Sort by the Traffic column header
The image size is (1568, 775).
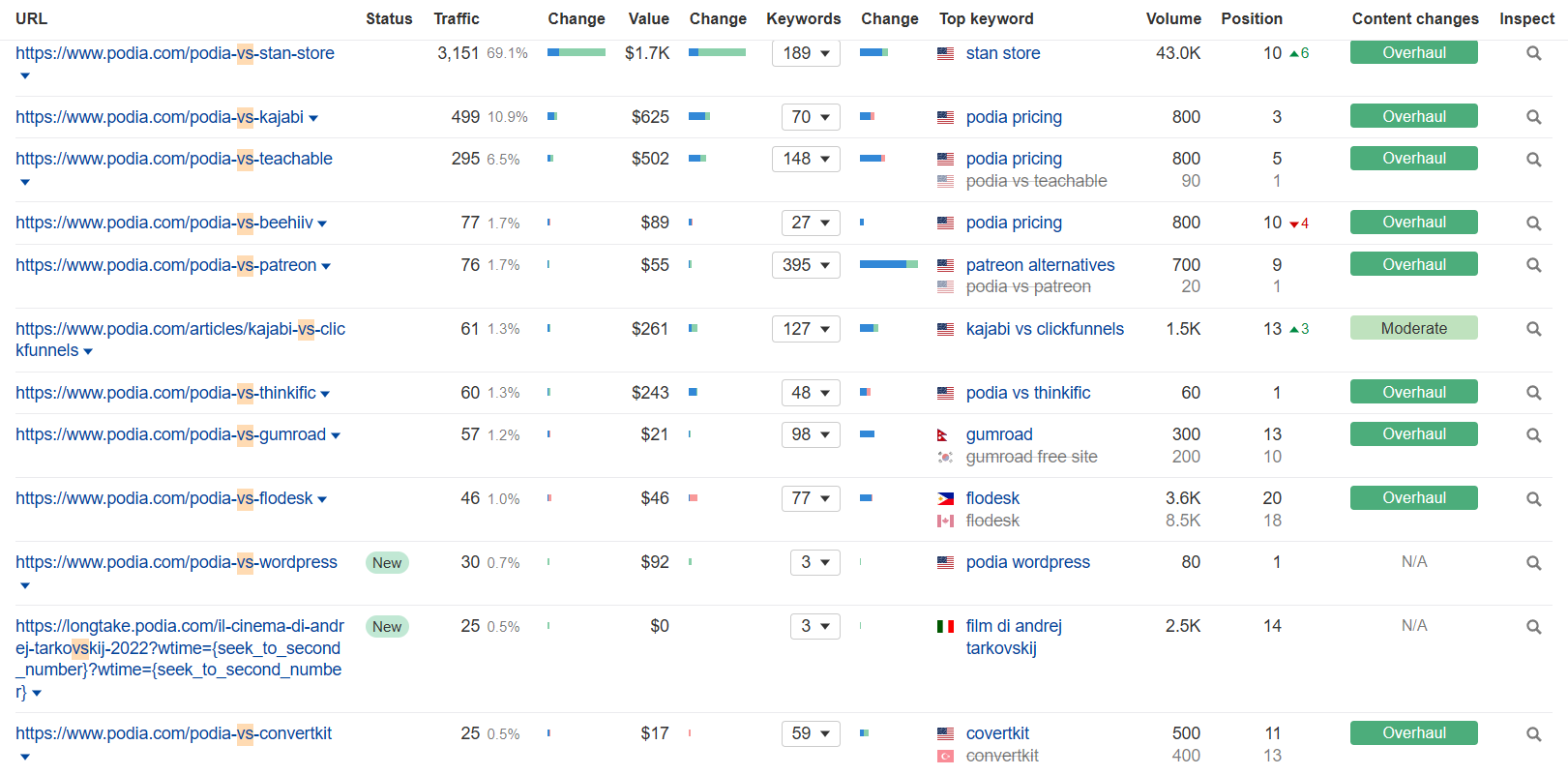pos(457,18)
